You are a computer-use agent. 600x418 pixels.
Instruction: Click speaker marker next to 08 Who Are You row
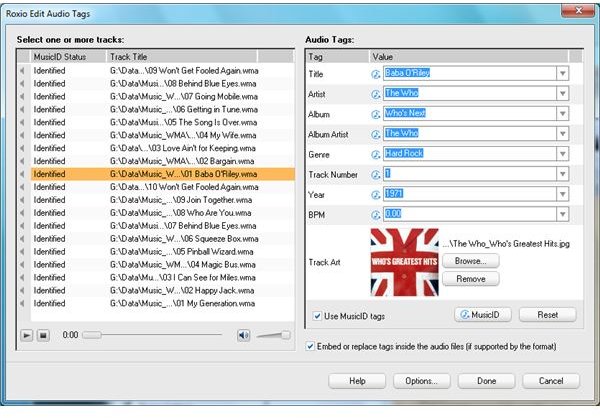23,213
